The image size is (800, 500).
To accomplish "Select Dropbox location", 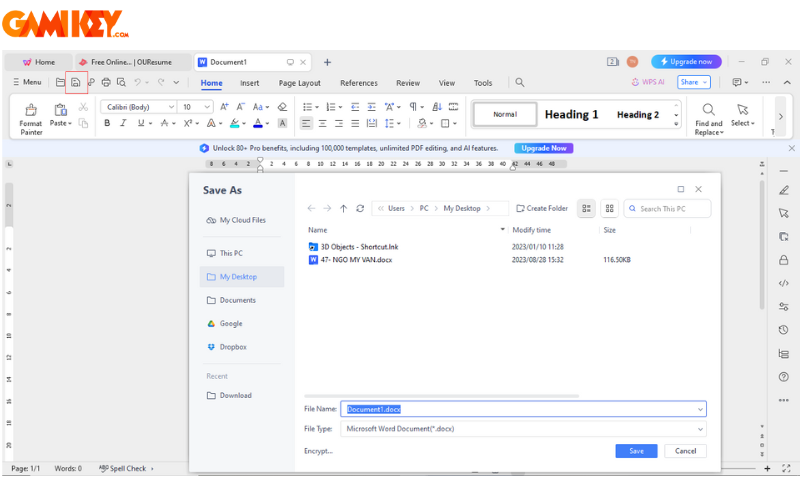I will (x=227, y=347).
